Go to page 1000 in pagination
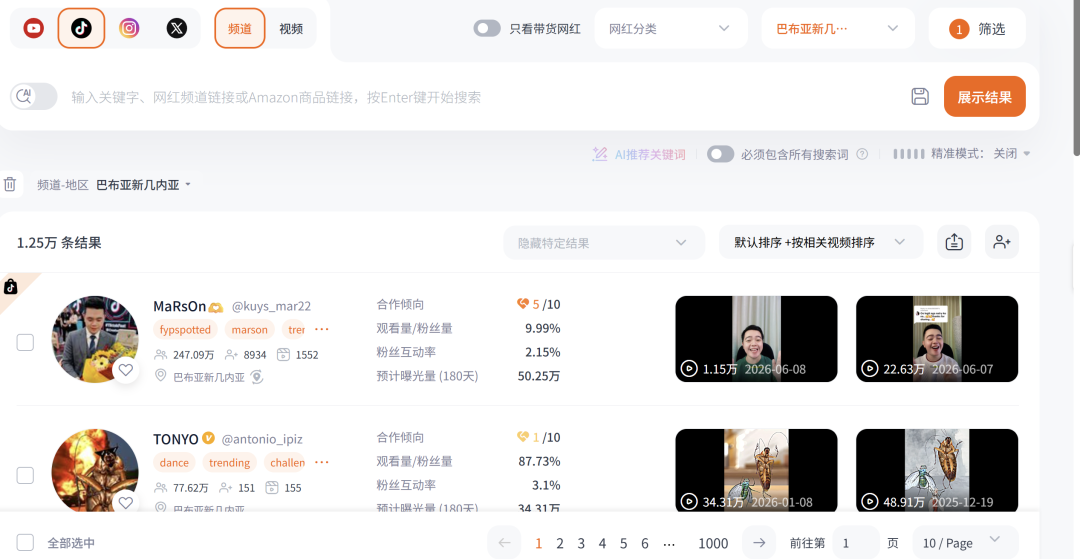Image resolution: width=1080 pixels, height=559 pixels. pos(713,544)
